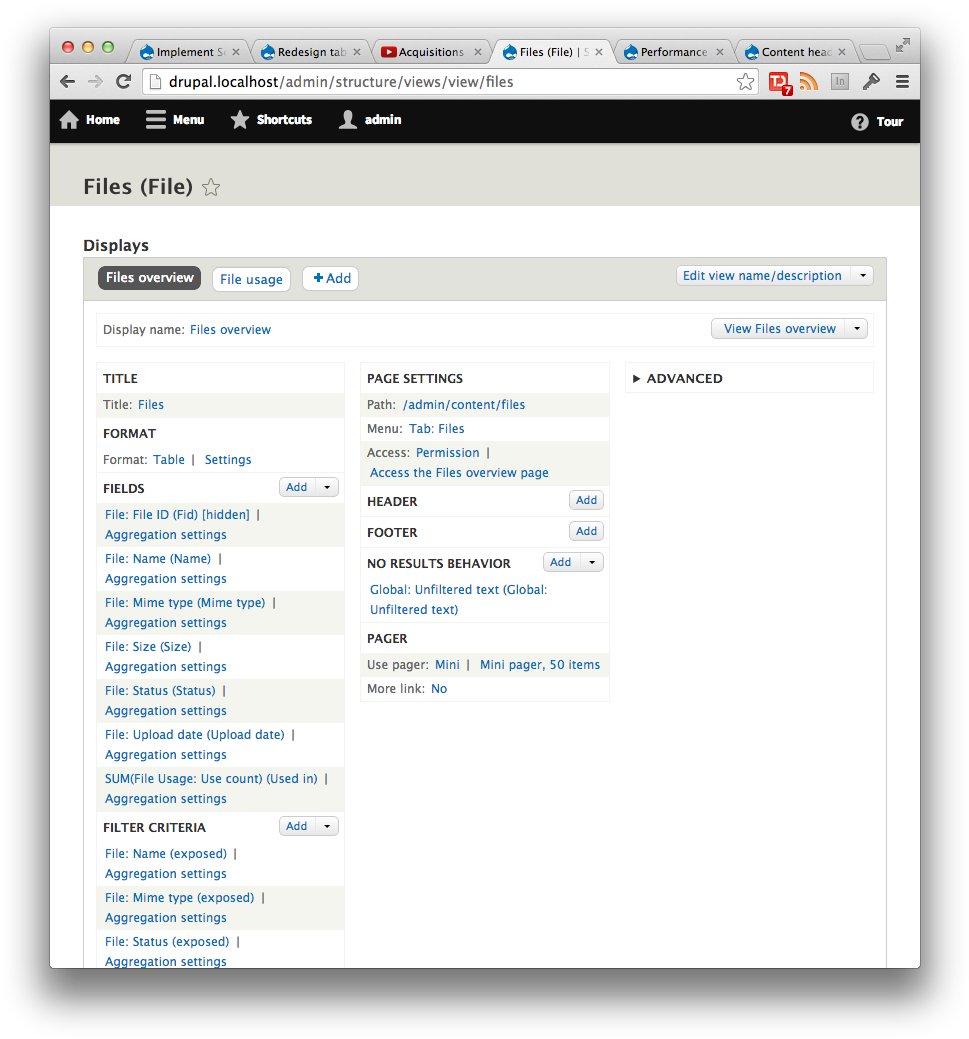Viewport: 969px width, 1039px height.
Task: Click the Todoist extension icon with badge 7
Action: tap(780, 81)
